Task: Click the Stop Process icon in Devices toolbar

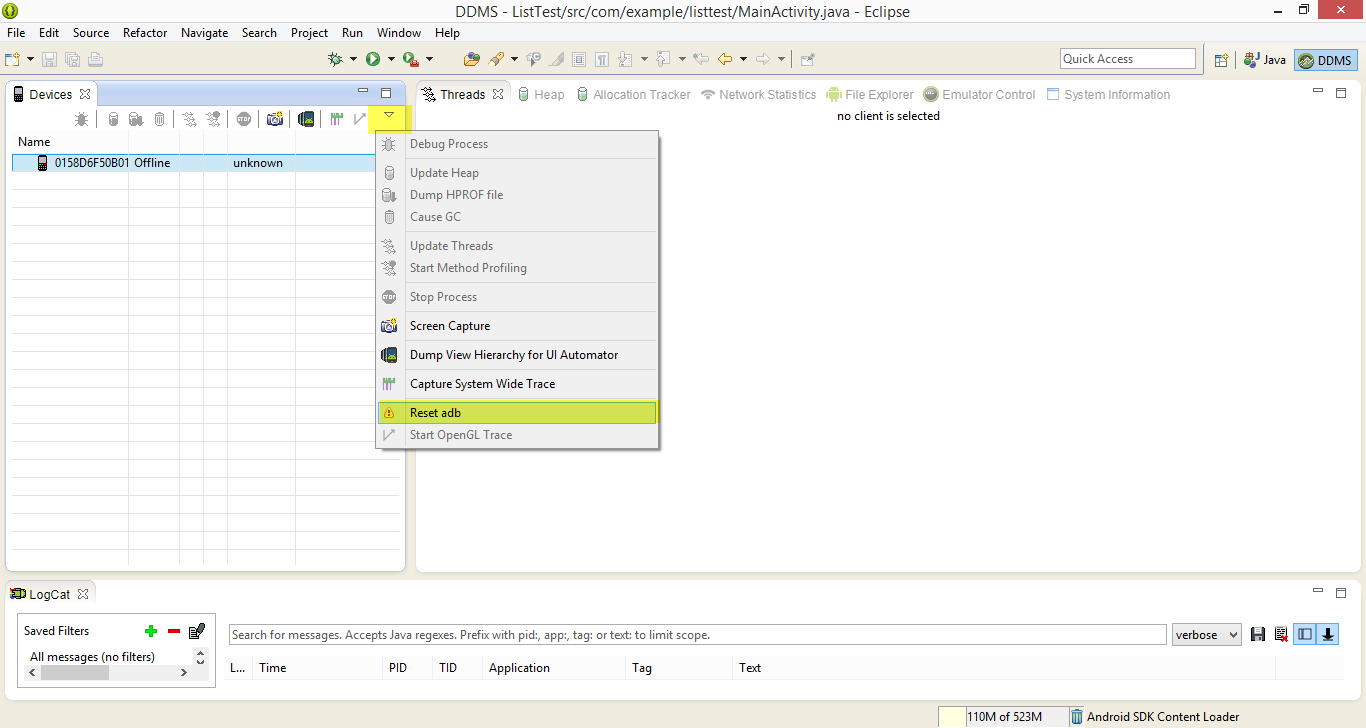Action: 244,119
